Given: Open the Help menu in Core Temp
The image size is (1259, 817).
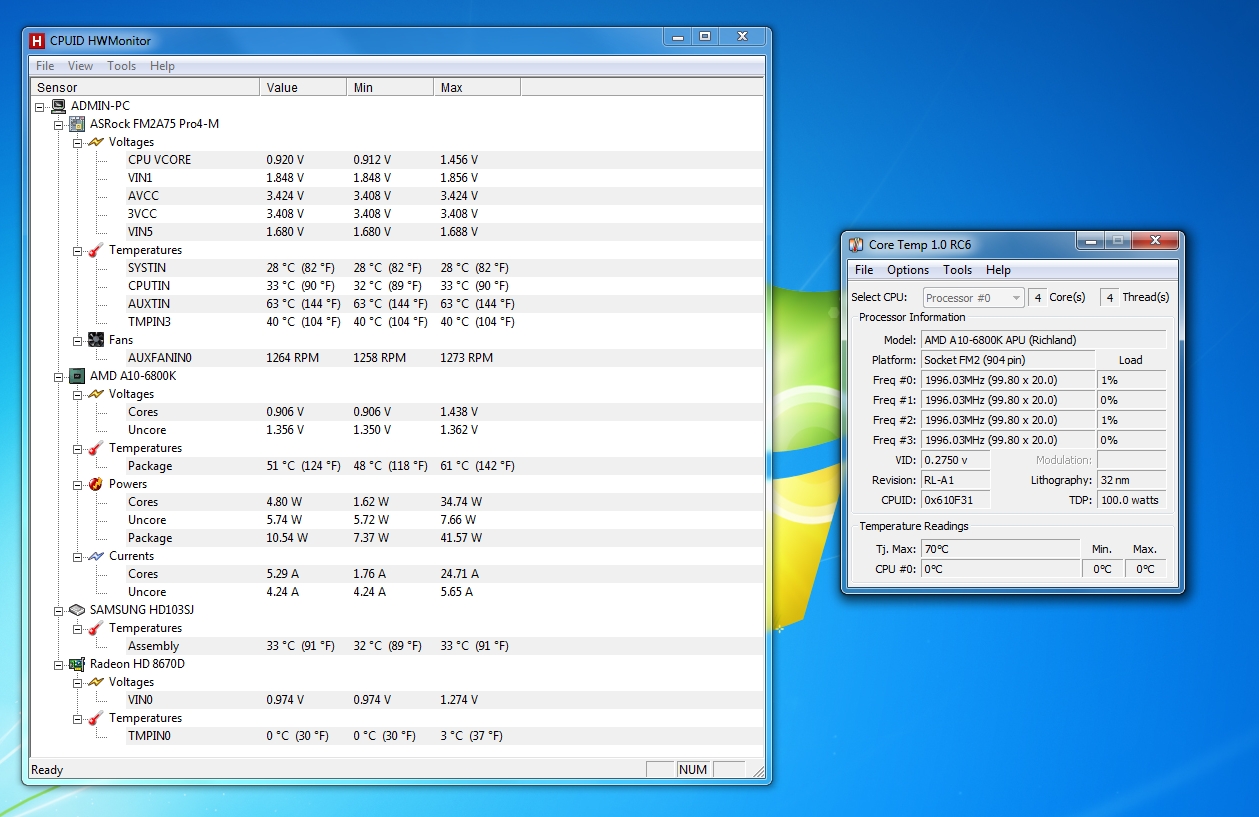Looking at the screenshot, I should (x=998, y=270).
